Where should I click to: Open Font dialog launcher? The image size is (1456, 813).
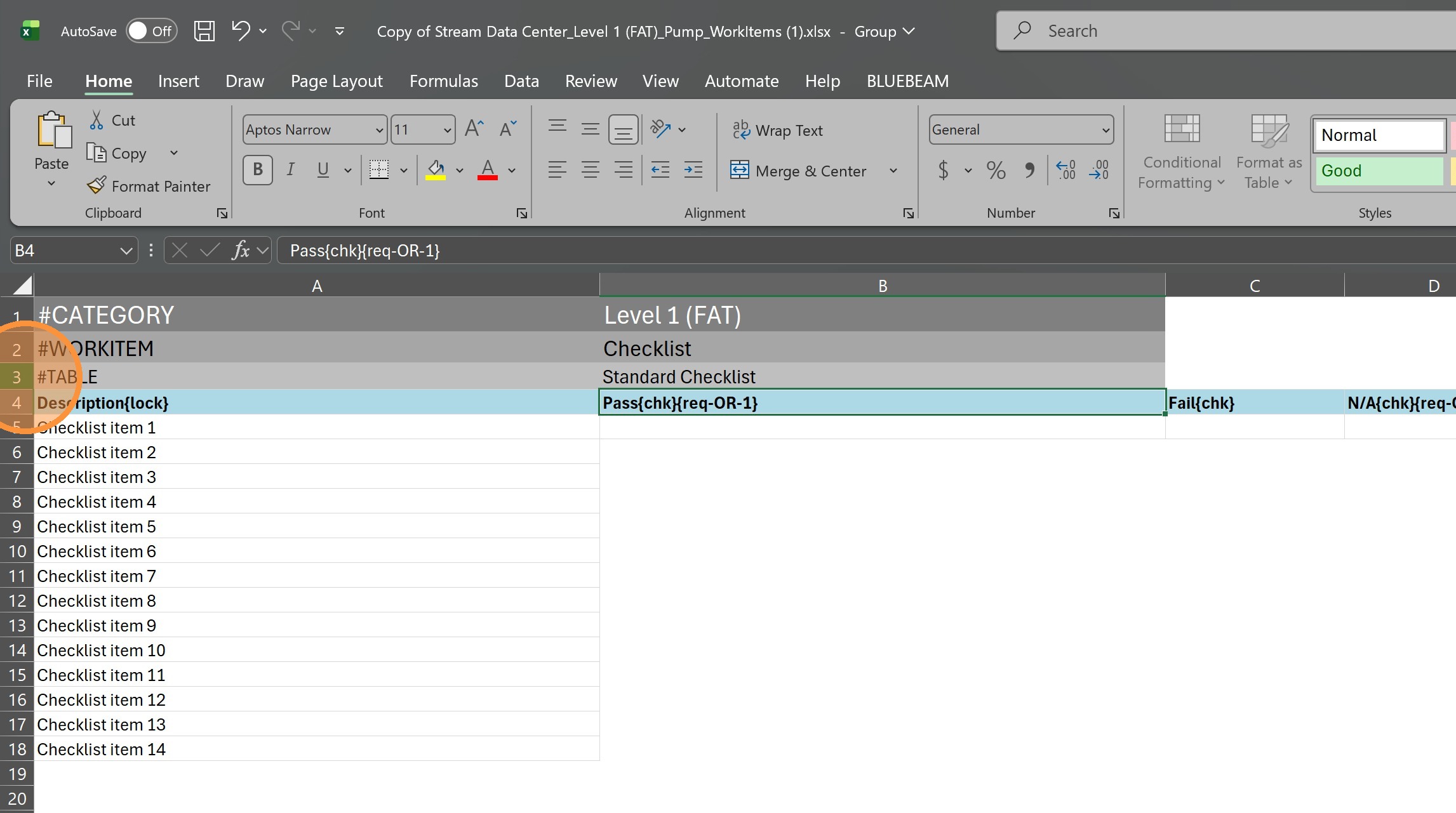[522, 214]
